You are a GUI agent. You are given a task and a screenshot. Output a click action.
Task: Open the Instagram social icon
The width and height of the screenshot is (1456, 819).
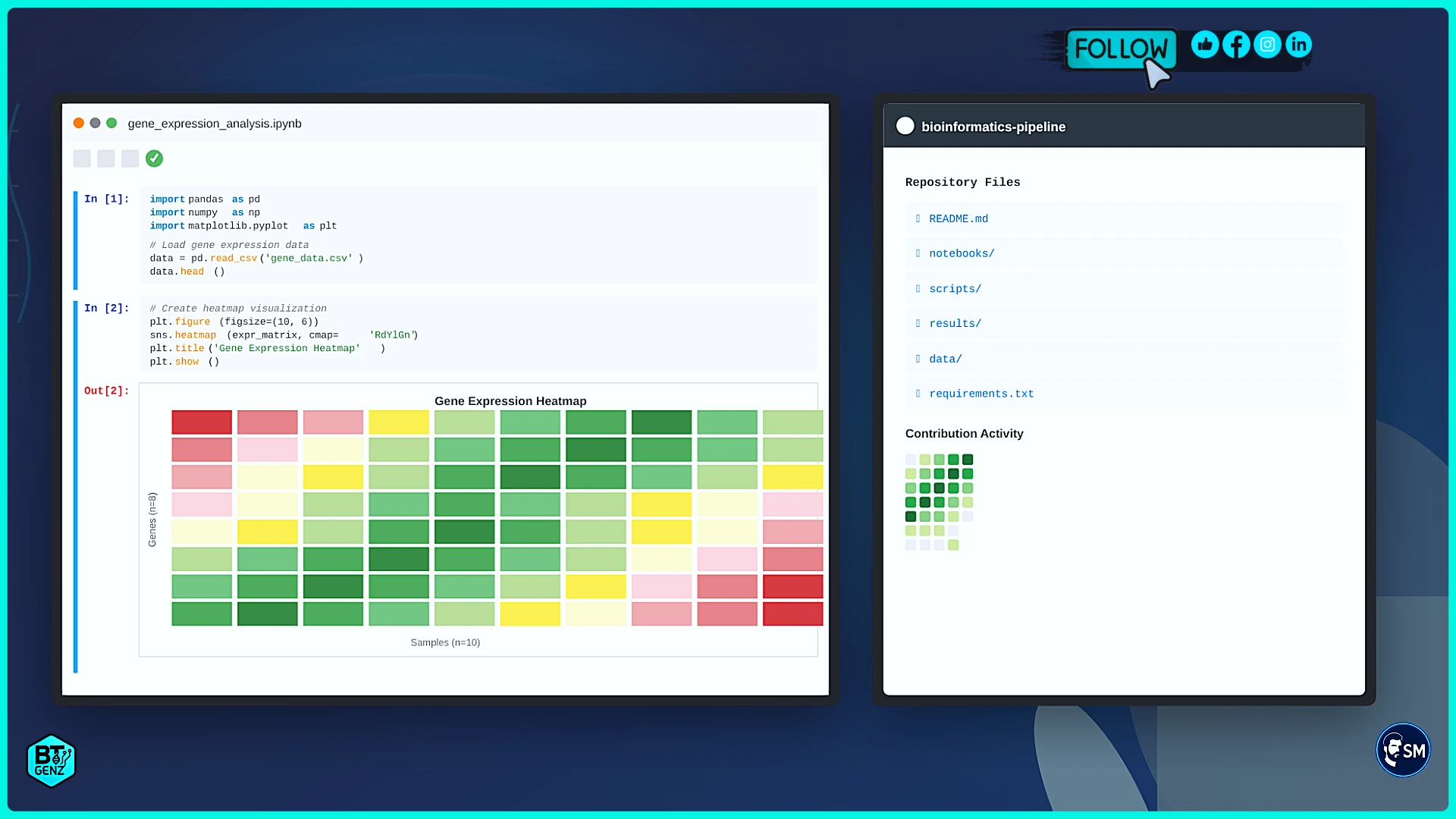point(1267,44)
